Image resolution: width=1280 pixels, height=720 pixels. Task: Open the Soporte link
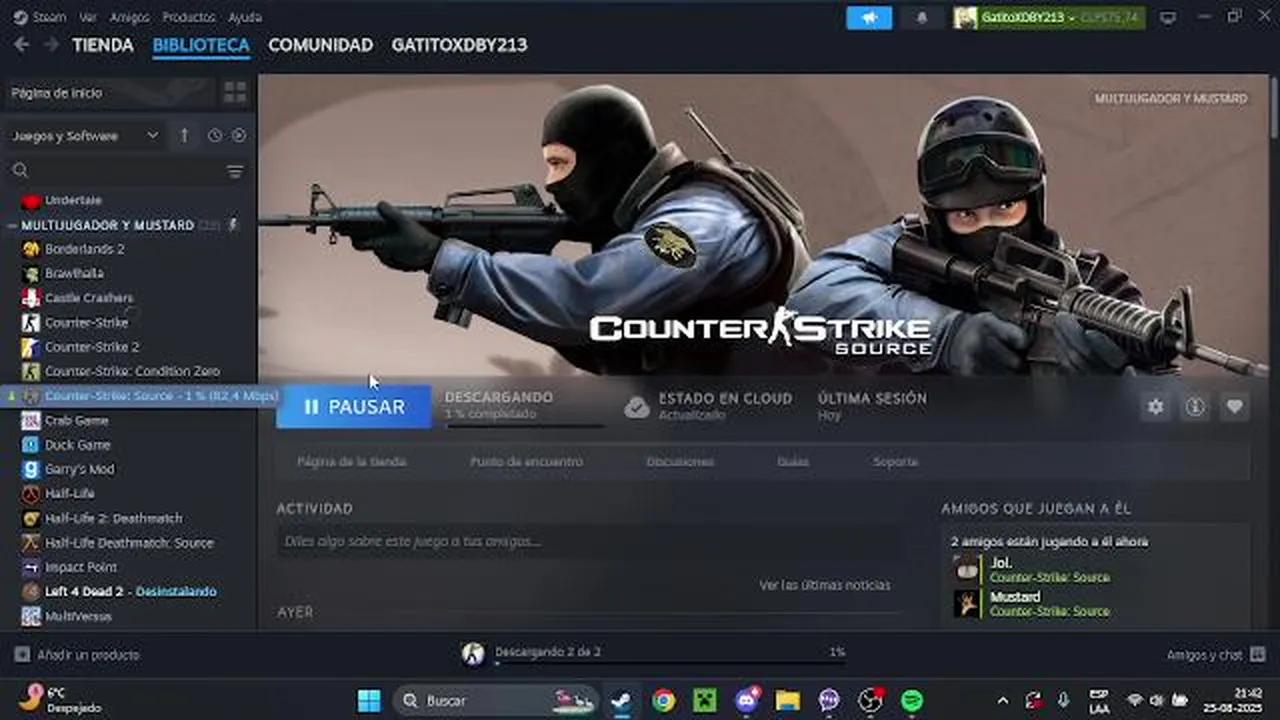pyautogui.click(x=895, y=462)
